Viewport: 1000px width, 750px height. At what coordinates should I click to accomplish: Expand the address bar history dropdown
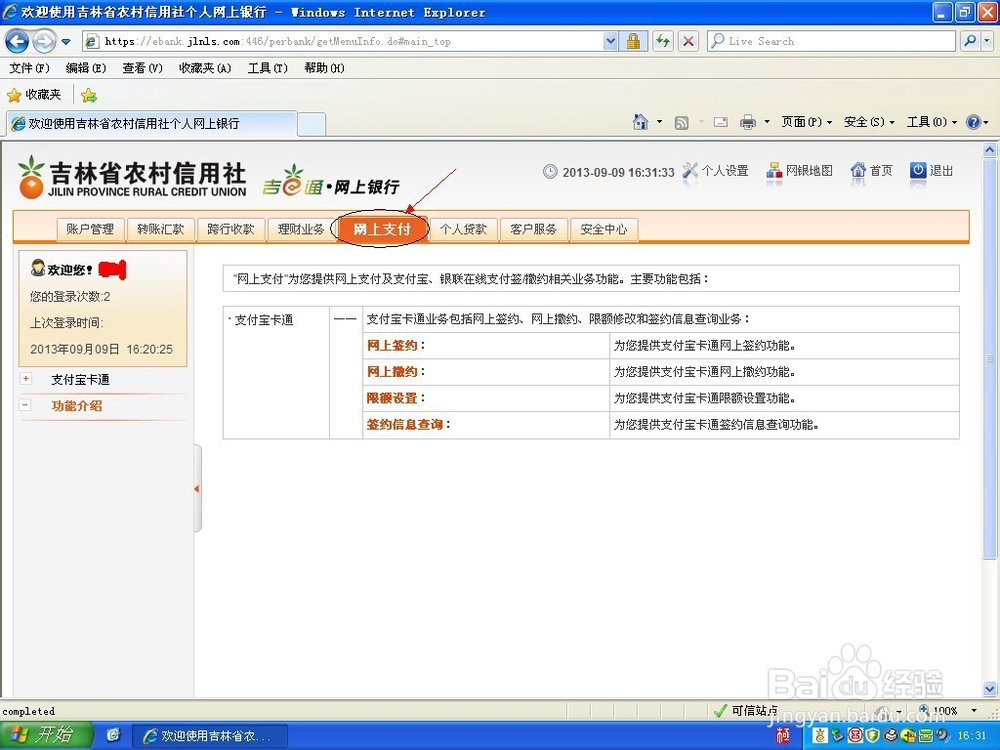tap(610, 41)
